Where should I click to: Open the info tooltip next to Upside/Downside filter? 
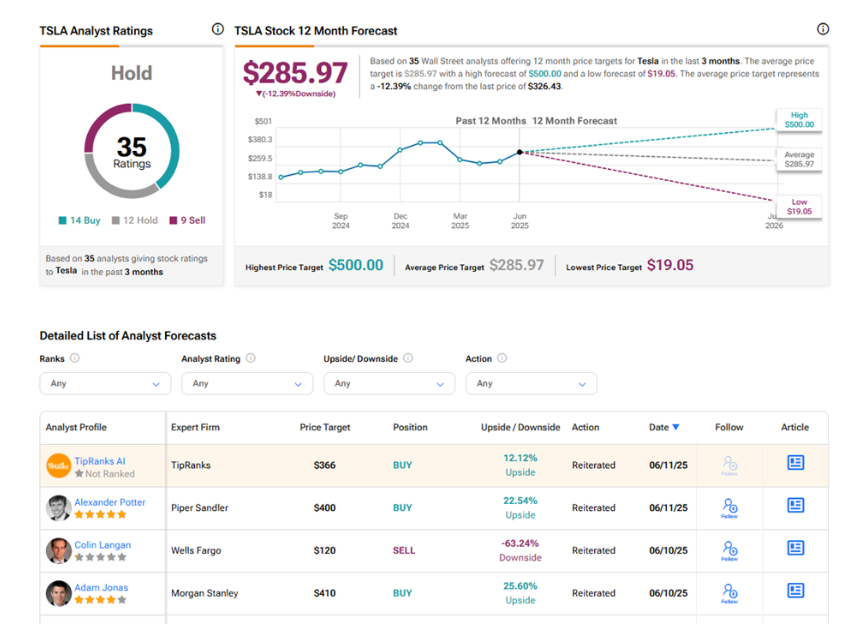pyautogui.click(x=408, y=358)
